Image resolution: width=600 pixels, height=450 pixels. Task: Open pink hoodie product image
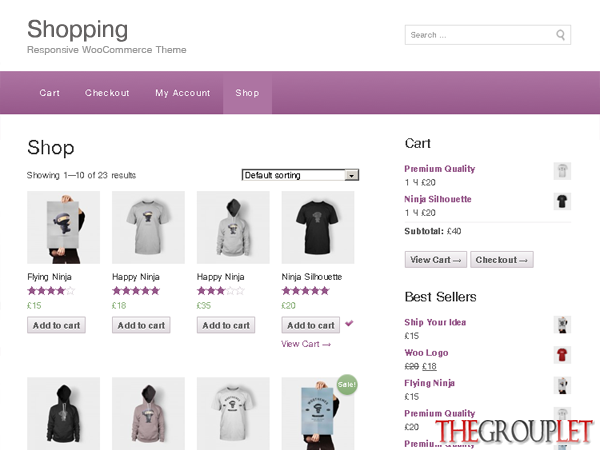click(x=148, y=414)
